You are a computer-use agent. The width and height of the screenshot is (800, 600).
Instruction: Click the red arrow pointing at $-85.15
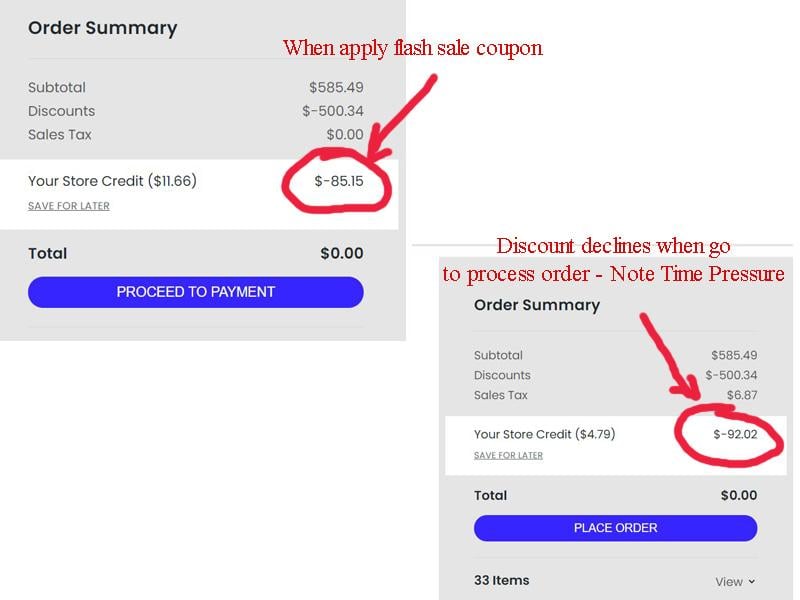(x=400, y=118)
